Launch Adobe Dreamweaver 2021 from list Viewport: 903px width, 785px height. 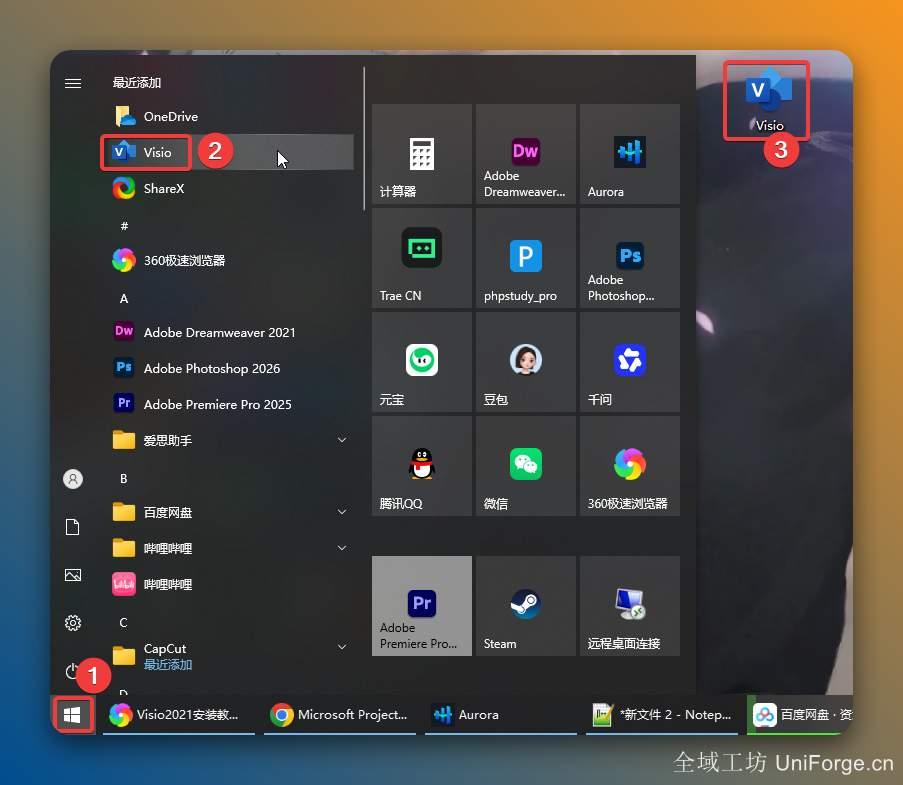click(227, 332)
